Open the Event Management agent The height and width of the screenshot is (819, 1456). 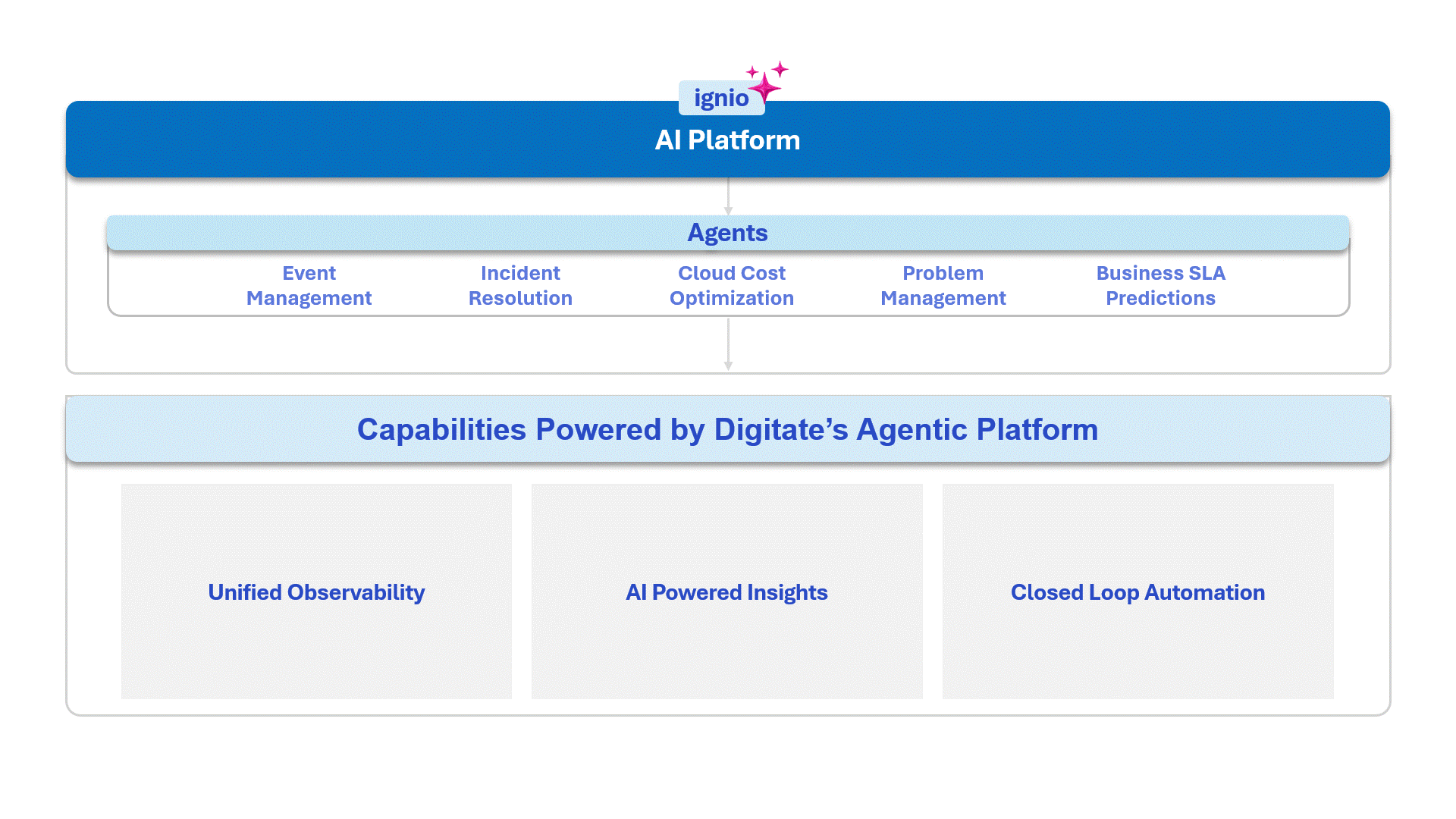pyautogui.click(x=309, y=285)
